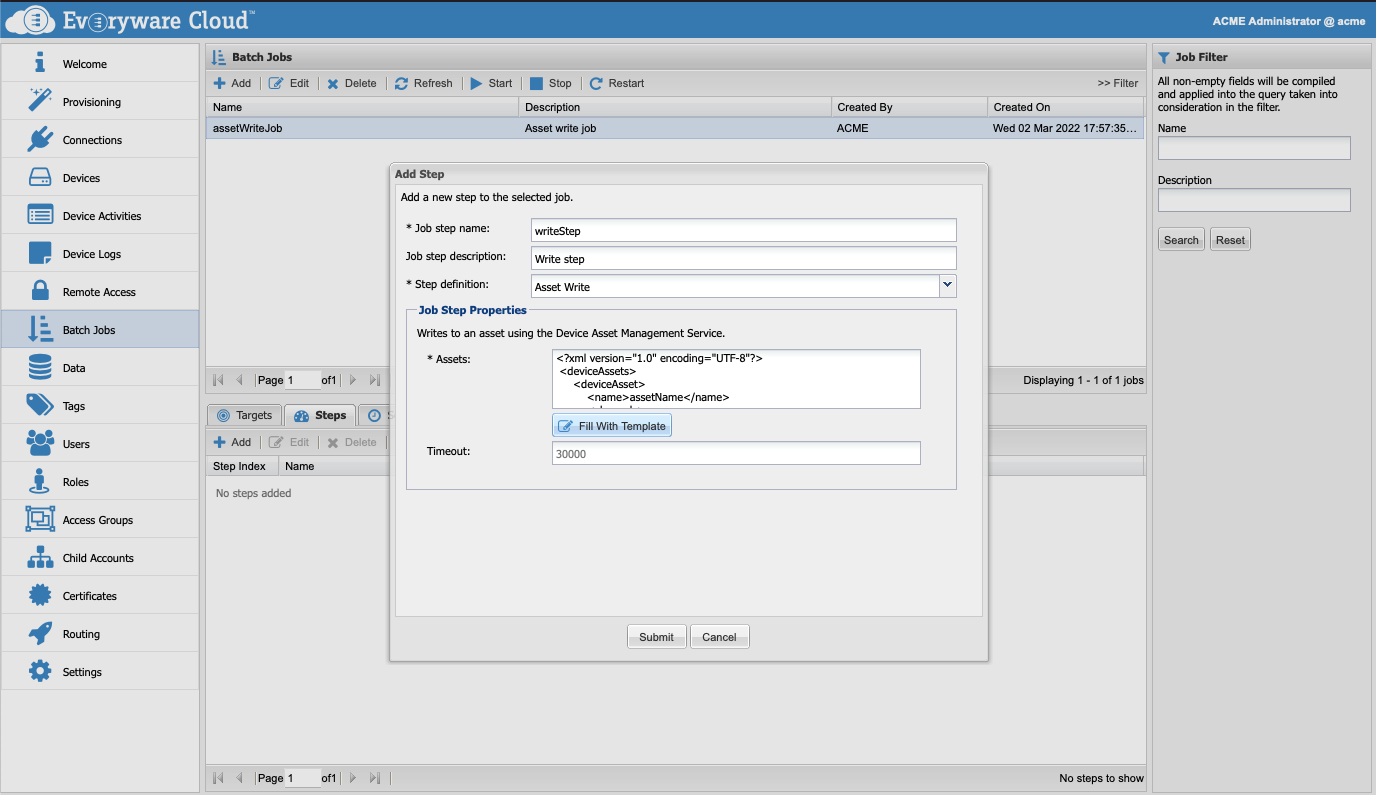Open the Device Logs icon
Image resolution: width=1376 pixels, height=795 pixels.
point(40,253)
